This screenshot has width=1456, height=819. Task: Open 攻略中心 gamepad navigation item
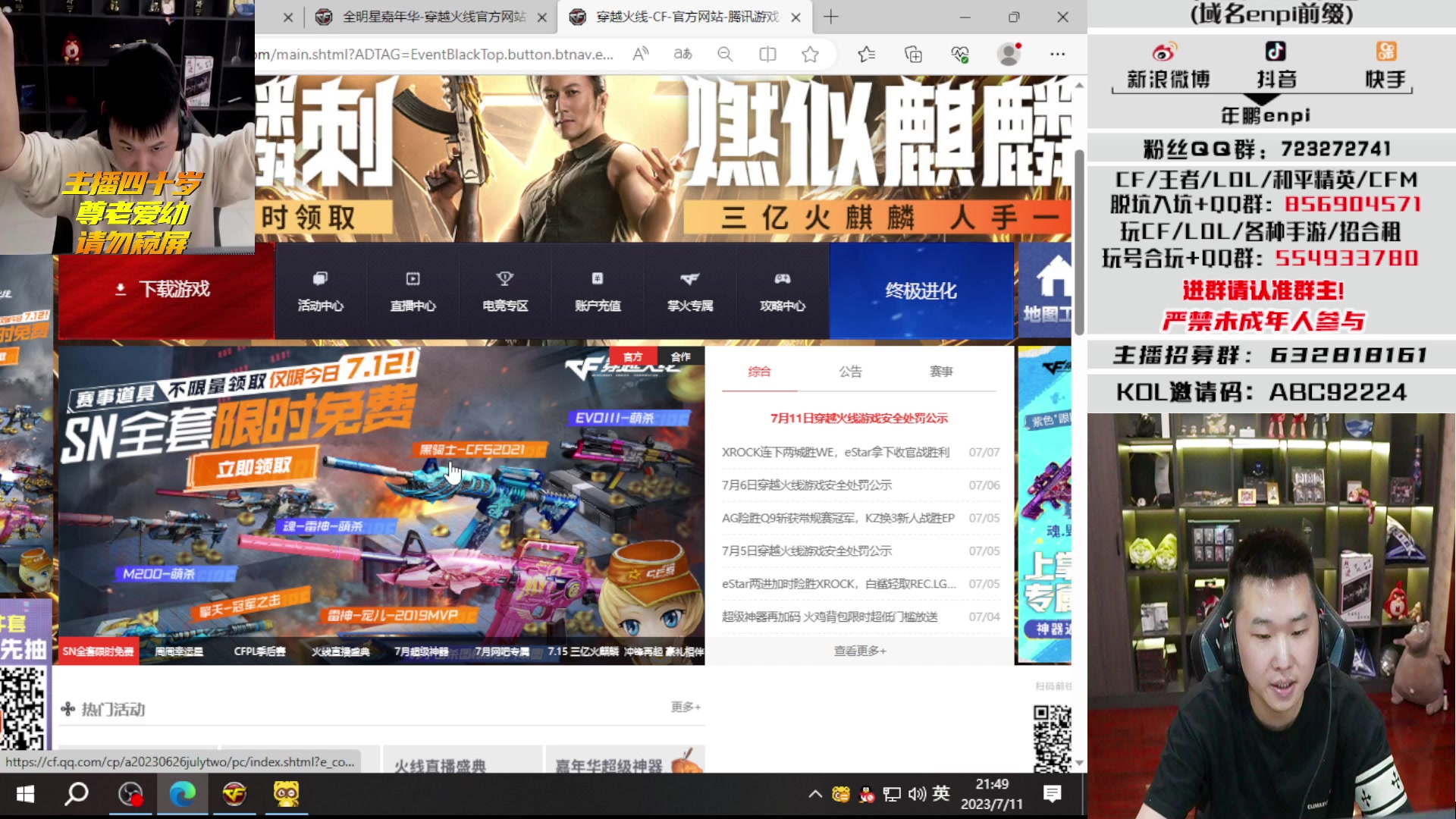783,291
